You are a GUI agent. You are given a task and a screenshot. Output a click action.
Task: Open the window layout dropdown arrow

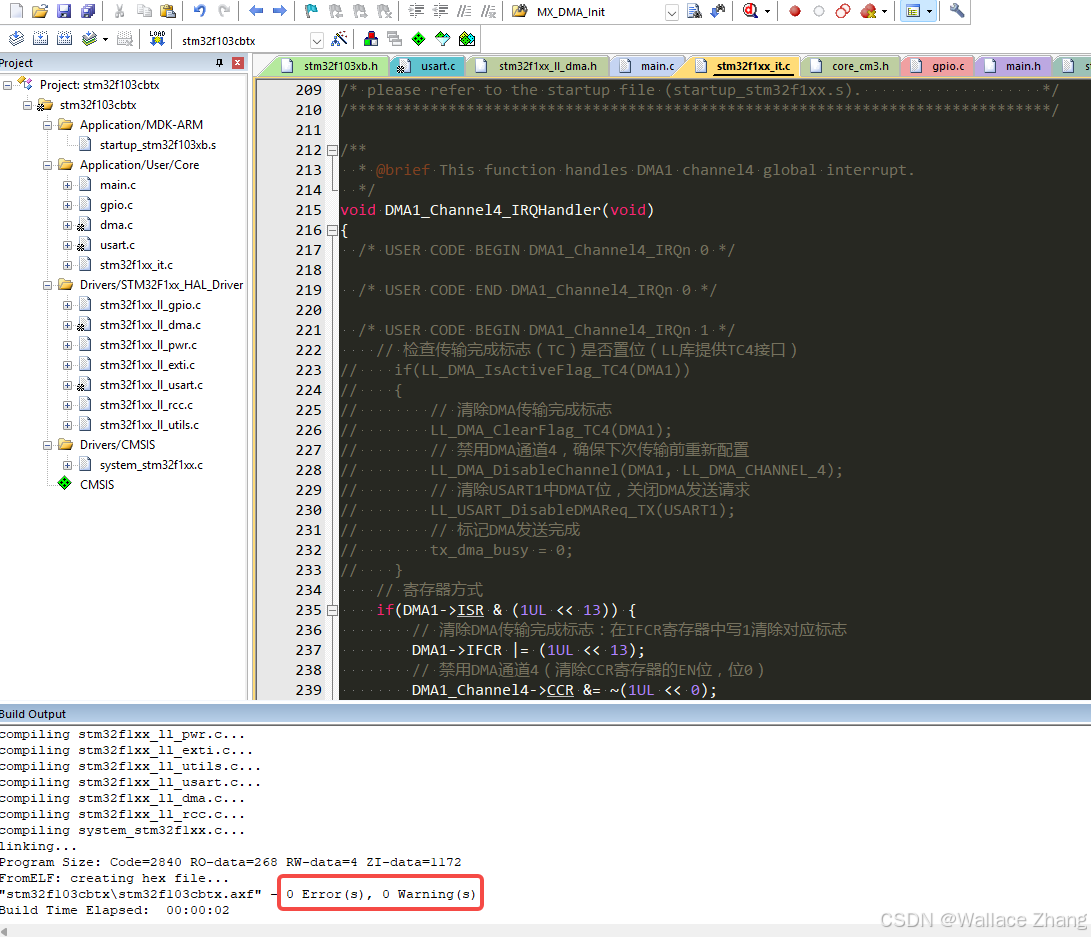[x=930, y=11]
